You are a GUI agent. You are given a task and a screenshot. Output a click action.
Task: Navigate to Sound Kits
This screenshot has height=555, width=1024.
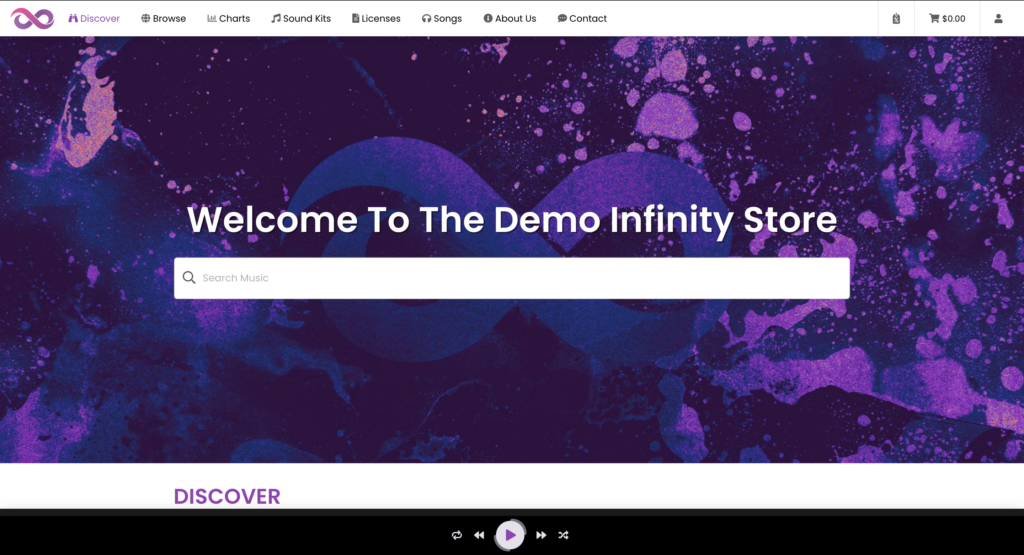click(301, 18)
